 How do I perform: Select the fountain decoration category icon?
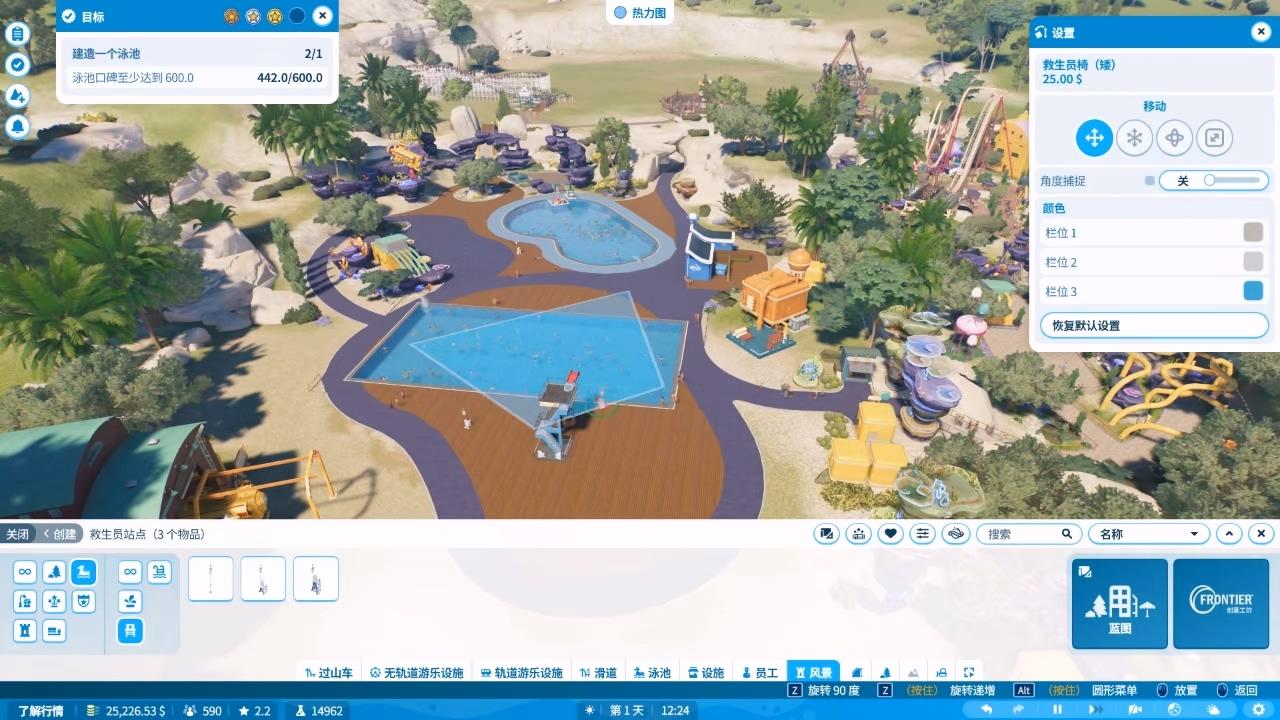(x=55, y=602)
